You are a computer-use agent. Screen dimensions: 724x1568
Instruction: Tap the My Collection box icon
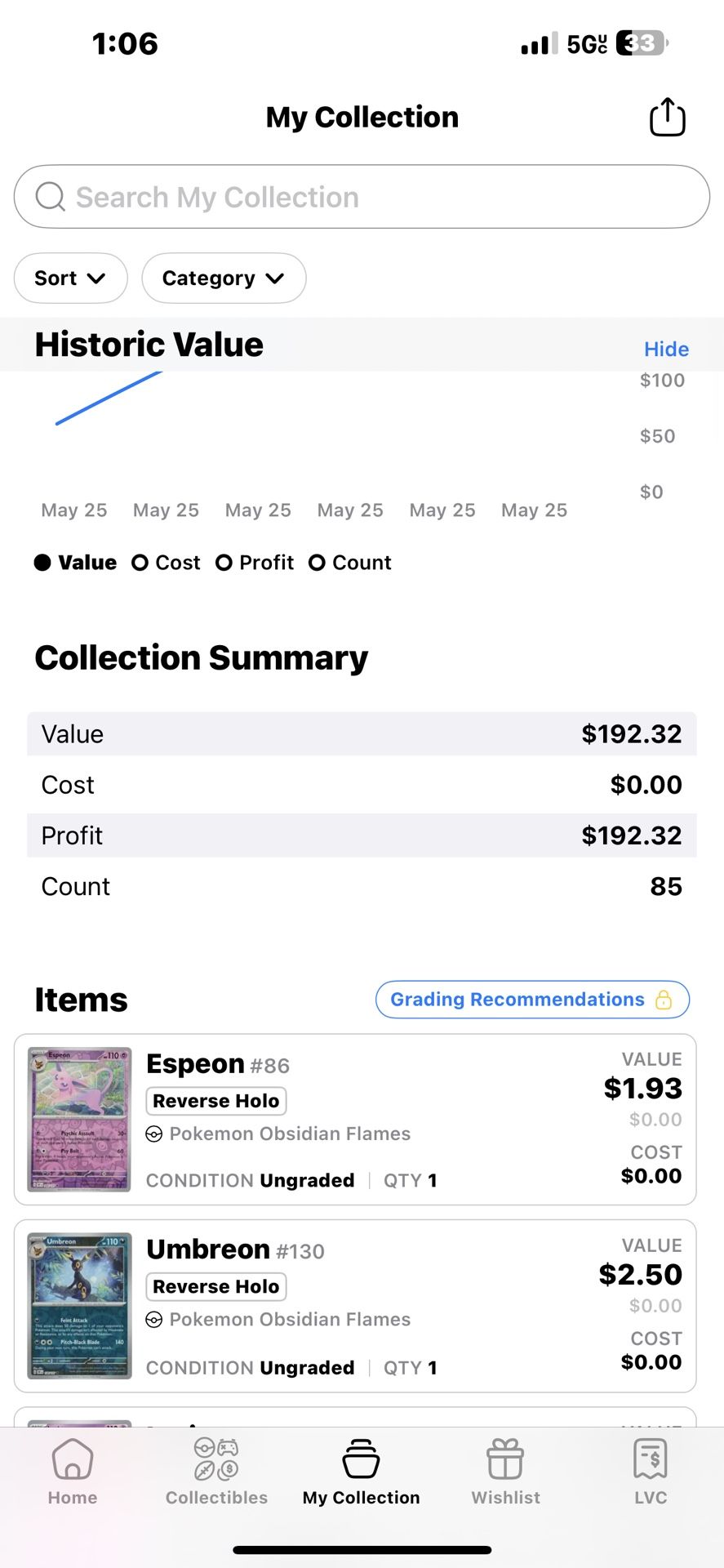(361, 1459)
